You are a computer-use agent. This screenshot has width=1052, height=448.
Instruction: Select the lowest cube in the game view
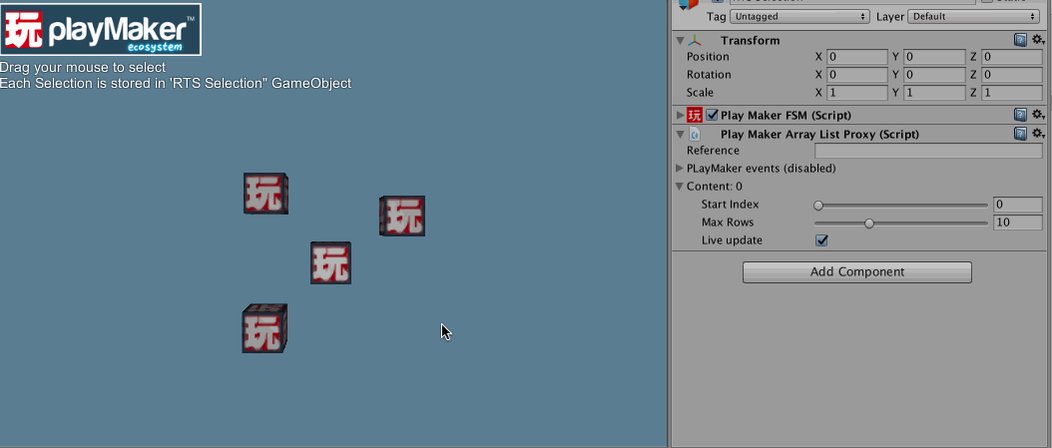tap(264, 329)
